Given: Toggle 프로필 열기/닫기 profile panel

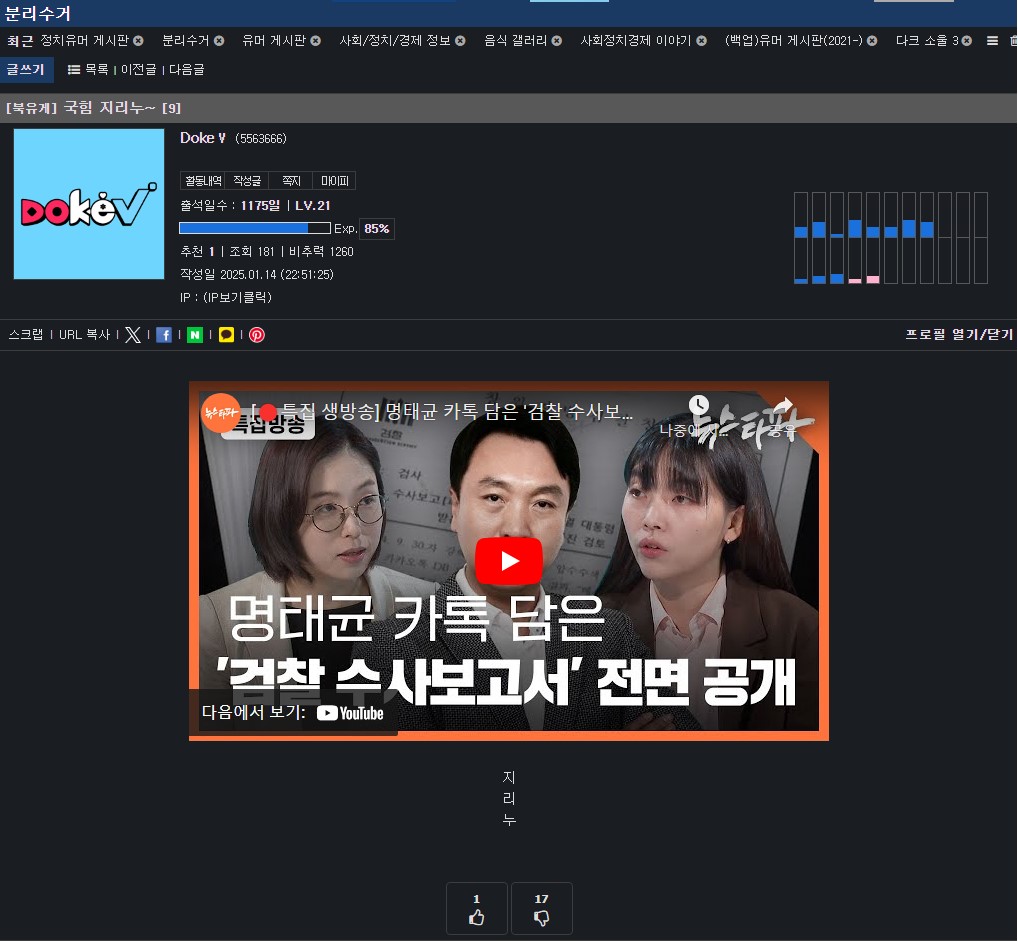Looking at the screenshot, I should [958, 334].
